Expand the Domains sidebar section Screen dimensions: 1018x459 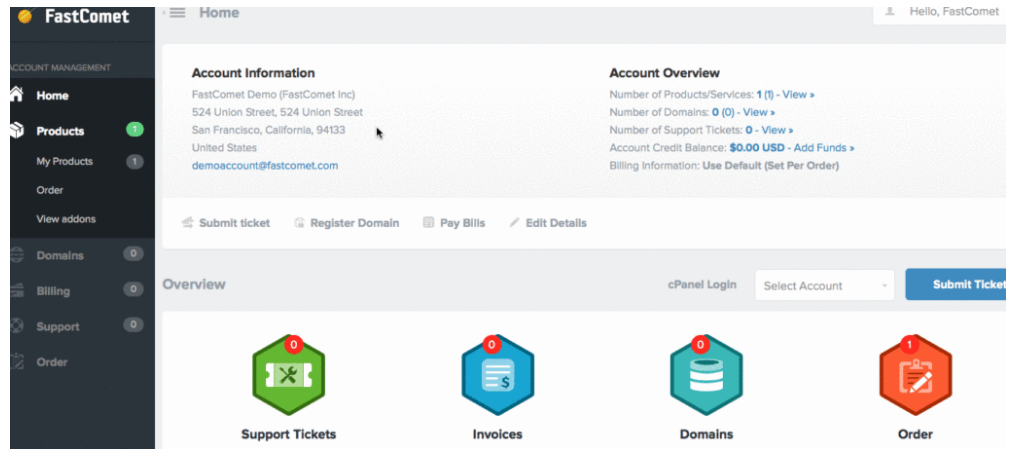pyautogui.click(x=82, y=255)
